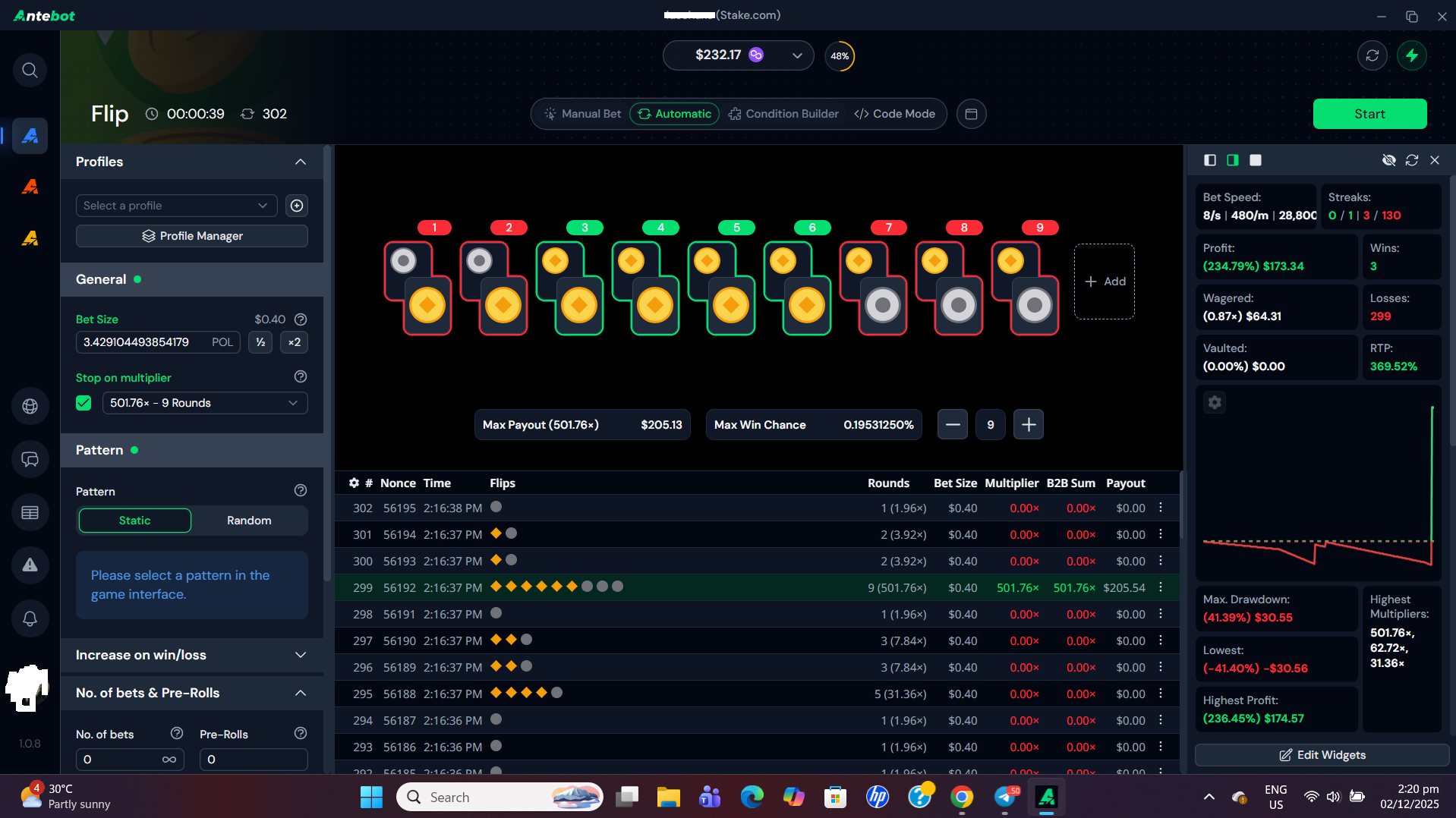Click the Bet Size input field
The image size is (1456, 818).
[x=144, y=342]
